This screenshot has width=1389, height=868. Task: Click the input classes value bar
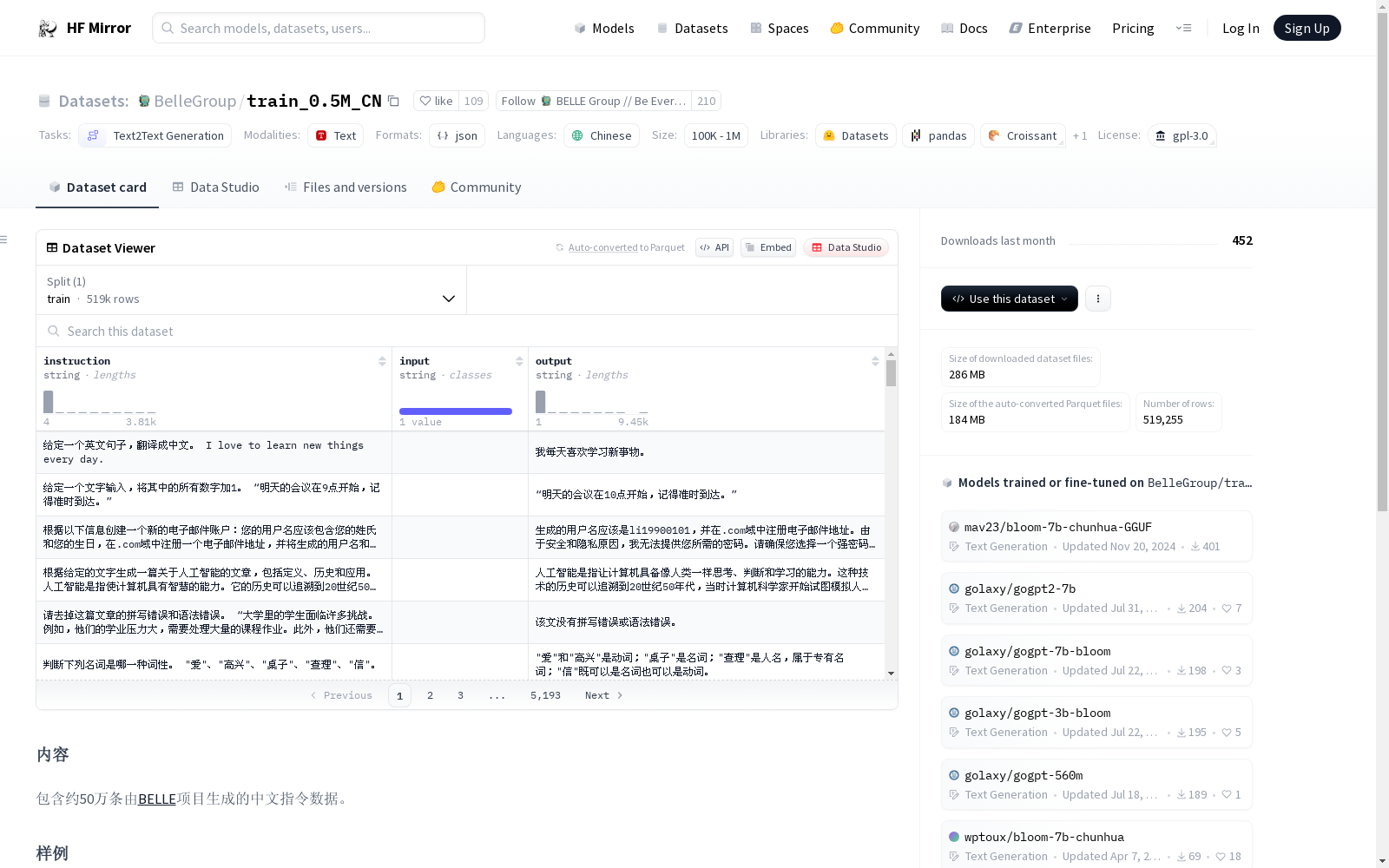coord(456,411)
